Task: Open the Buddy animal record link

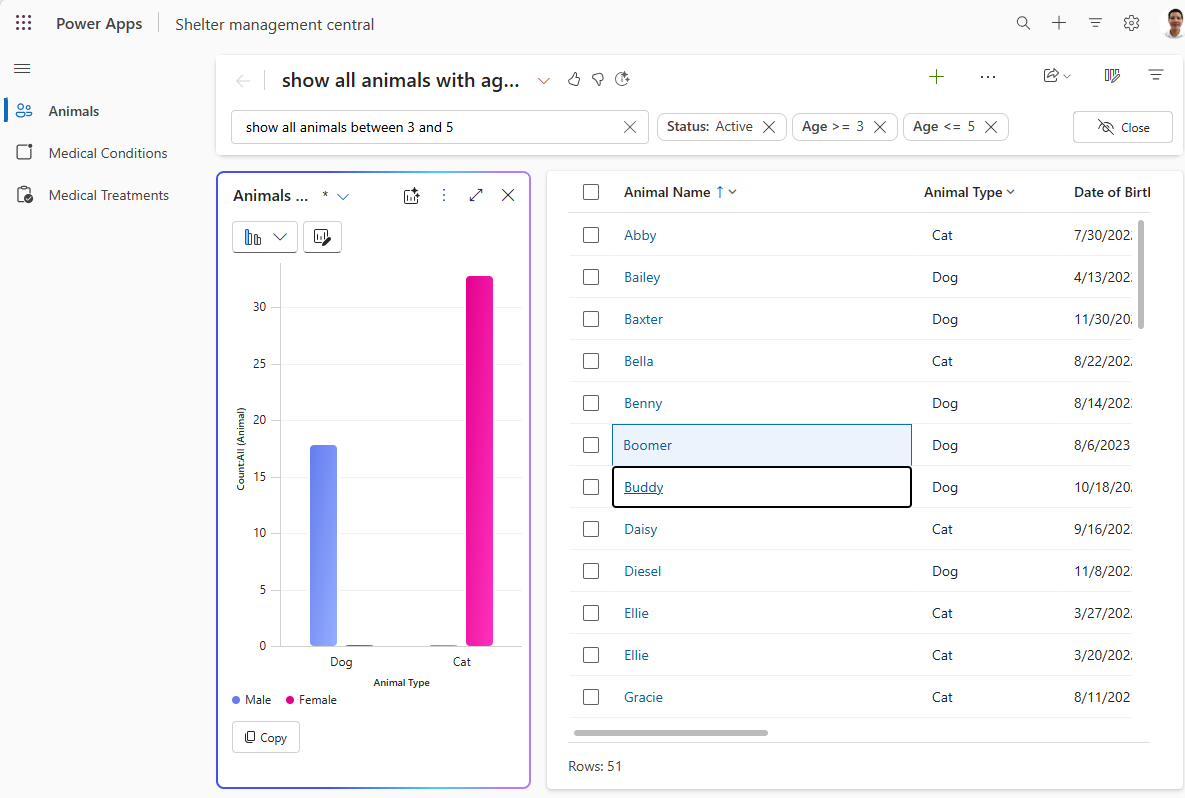Action: coord(643,487)
